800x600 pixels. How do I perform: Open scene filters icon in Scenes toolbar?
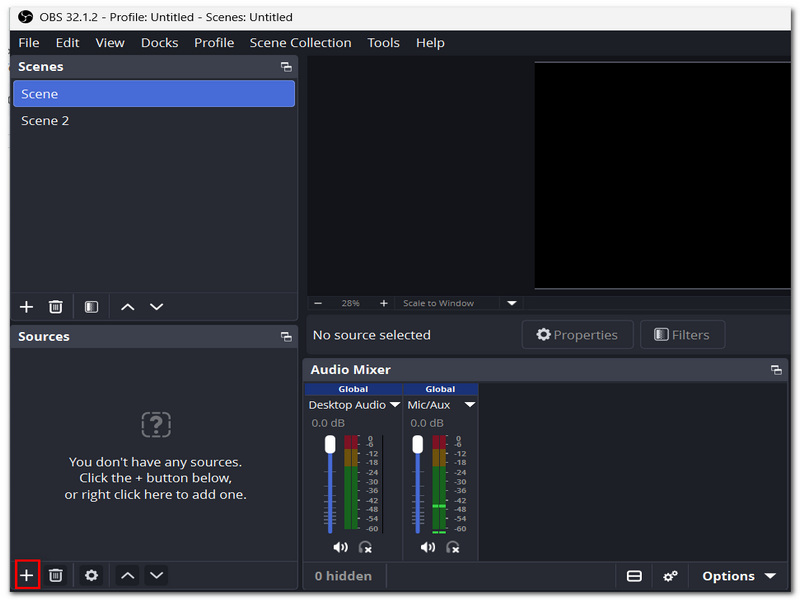tap(91, 307)
